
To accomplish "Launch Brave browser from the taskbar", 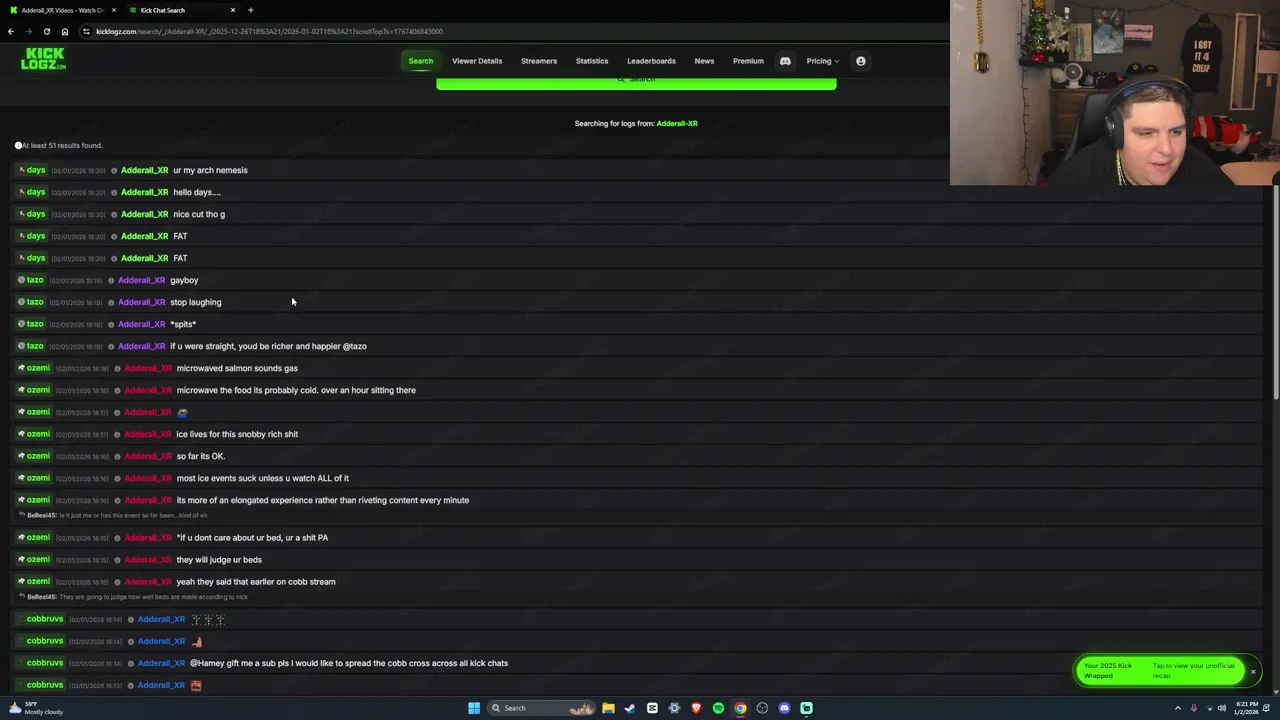I will pos(696,708).
